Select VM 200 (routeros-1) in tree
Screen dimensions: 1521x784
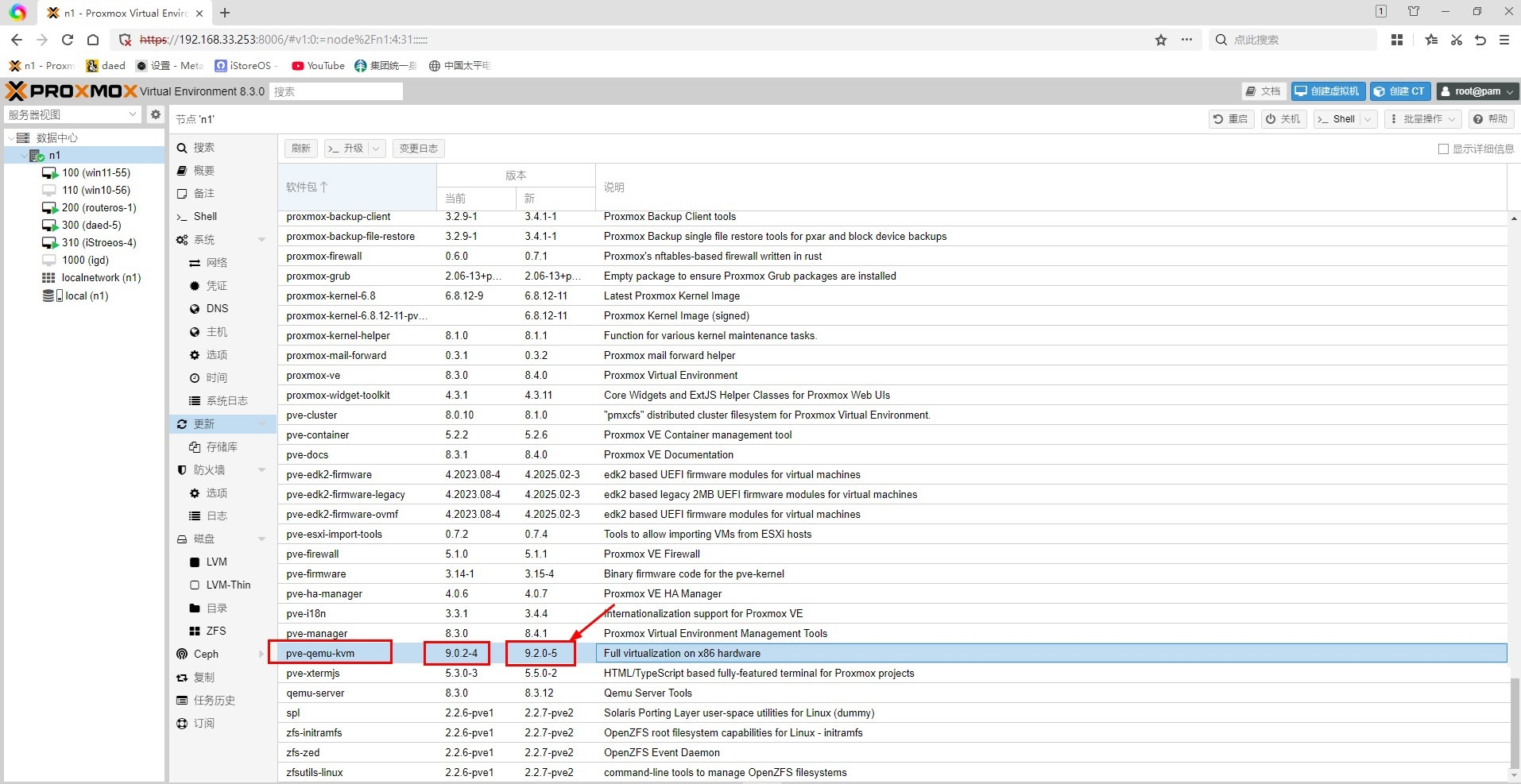[x=99, y=207]
